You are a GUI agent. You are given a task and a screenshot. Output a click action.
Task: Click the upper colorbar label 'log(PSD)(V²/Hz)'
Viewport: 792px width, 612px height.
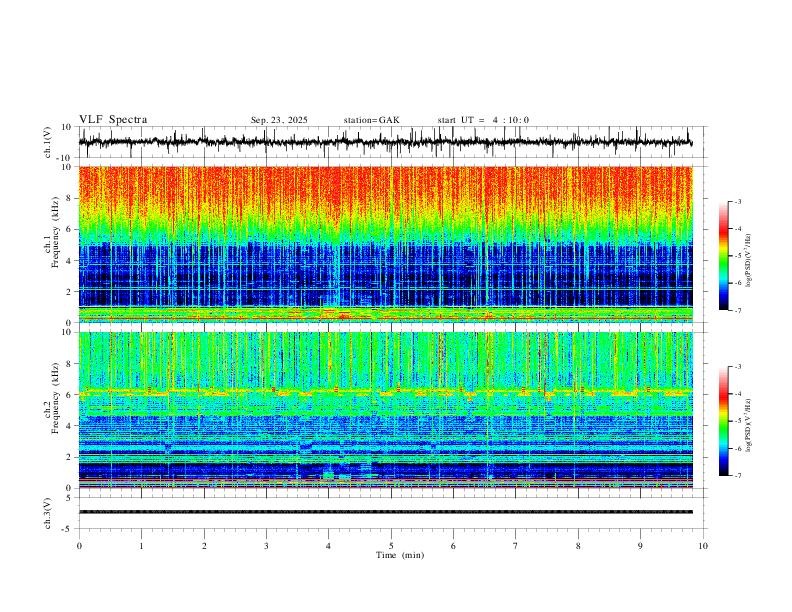pos(749,261)
